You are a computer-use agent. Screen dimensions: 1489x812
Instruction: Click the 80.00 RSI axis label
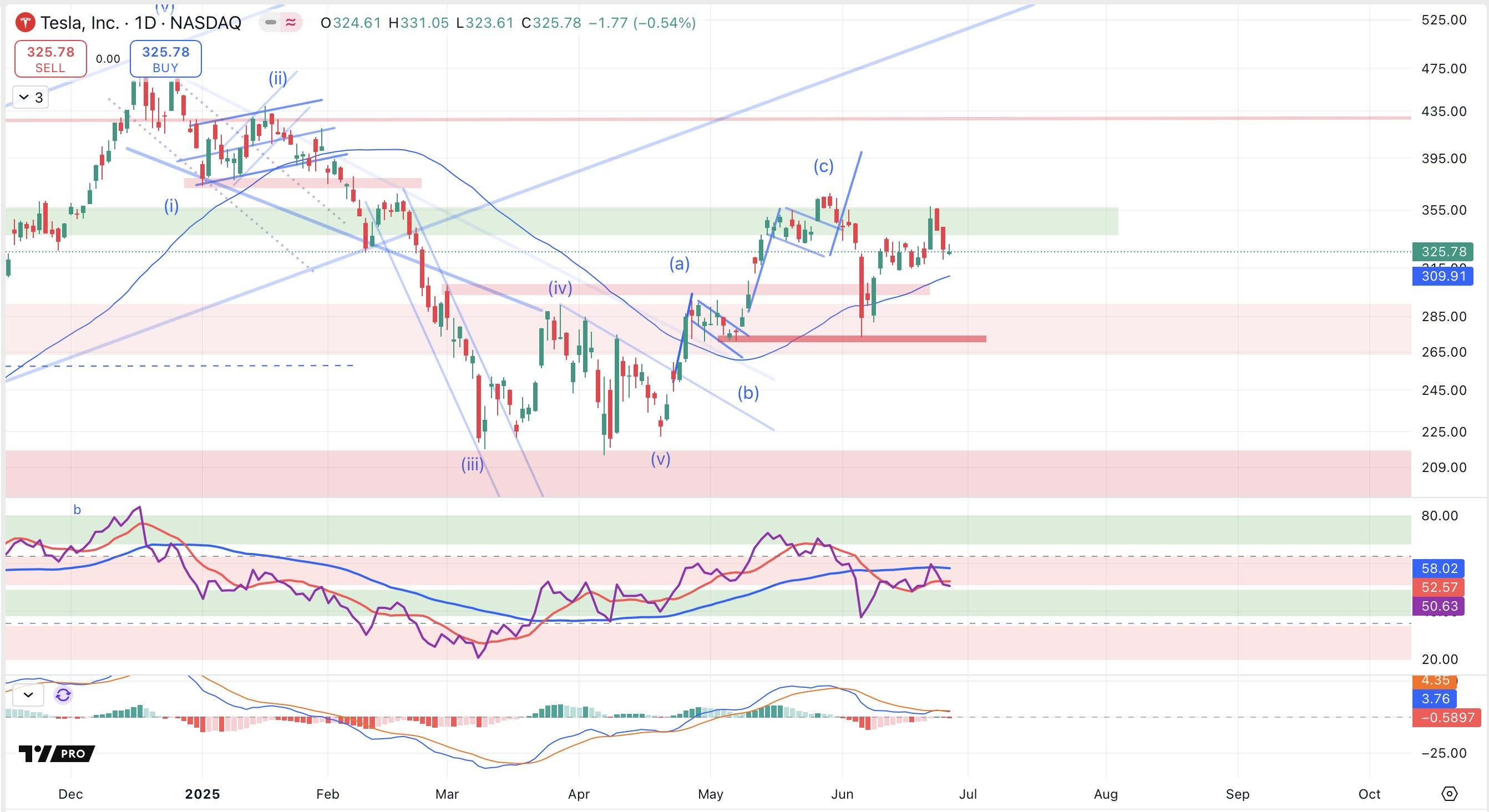click(x=1439, y=515)
